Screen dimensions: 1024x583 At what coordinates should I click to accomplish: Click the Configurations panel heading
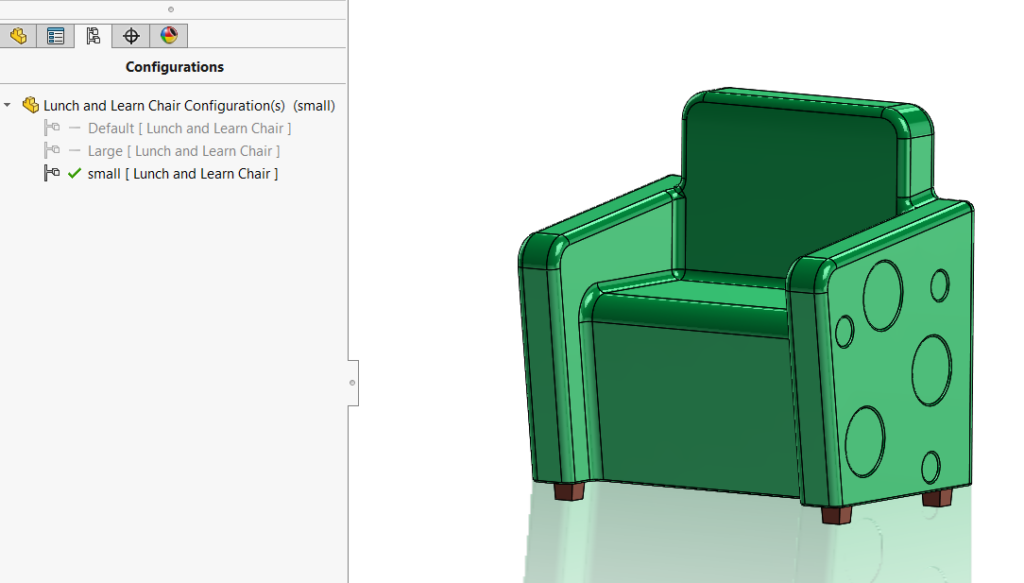[174, 67]
